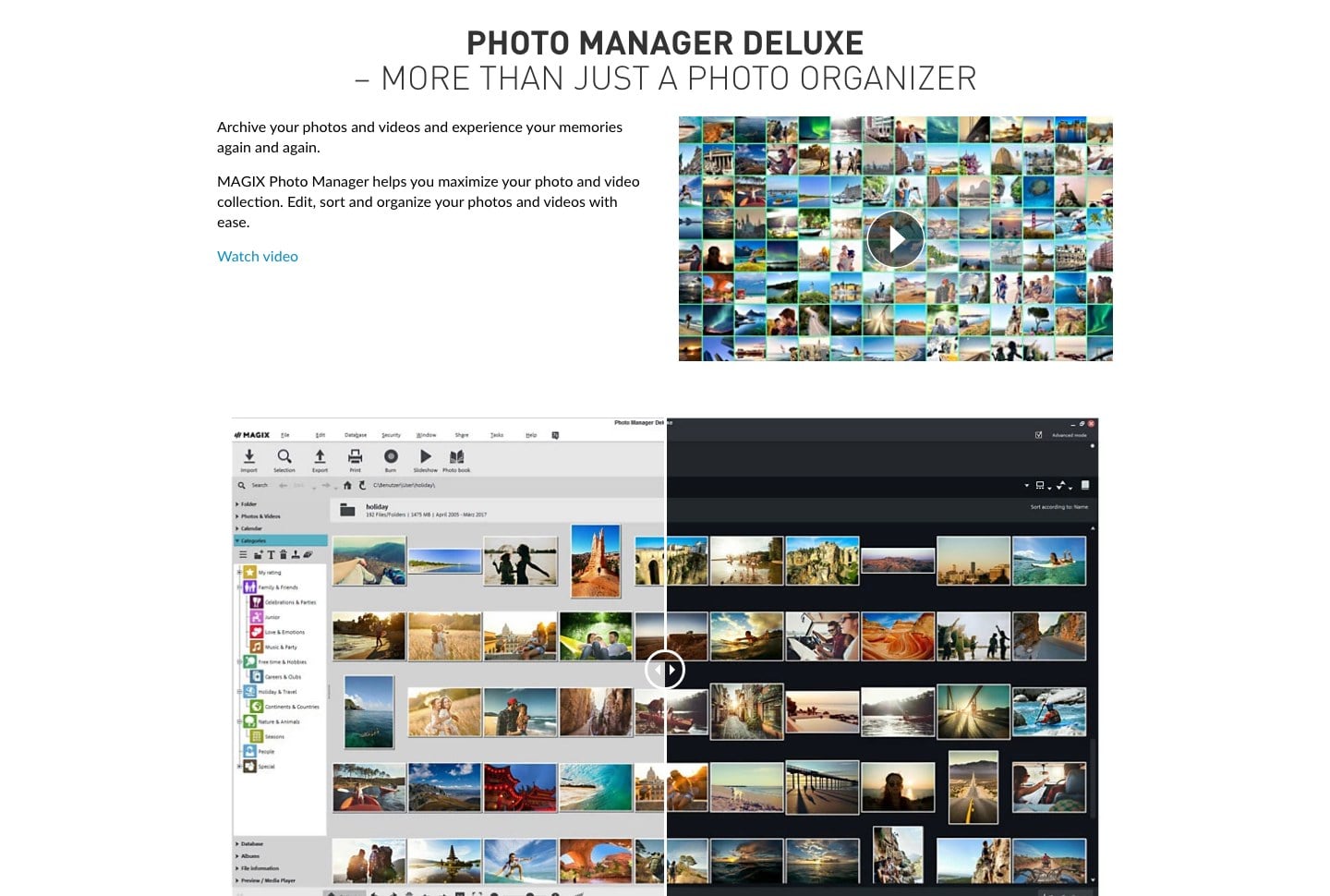Click the back arrow in the navigation bar

coord(284,485)
